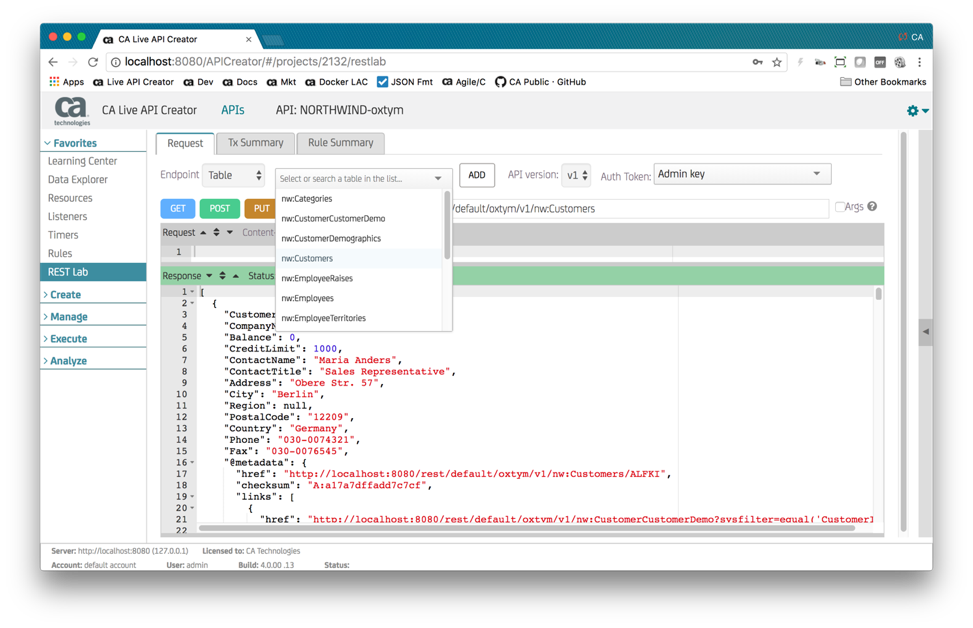
Task: Select nw:EmployeeRaises from the list
Action: pos(360,279)
